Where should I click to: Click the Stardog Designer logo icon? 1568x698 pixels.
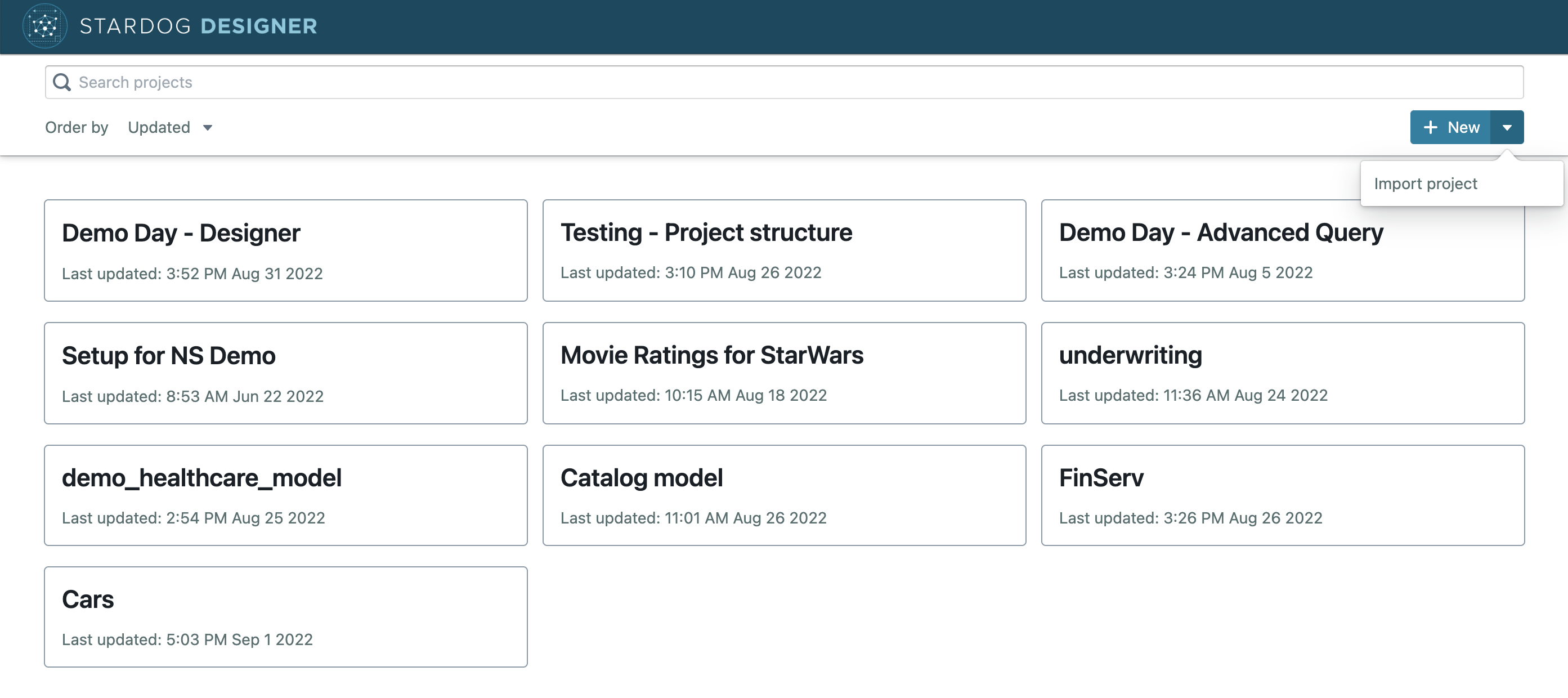coord(44,26)
